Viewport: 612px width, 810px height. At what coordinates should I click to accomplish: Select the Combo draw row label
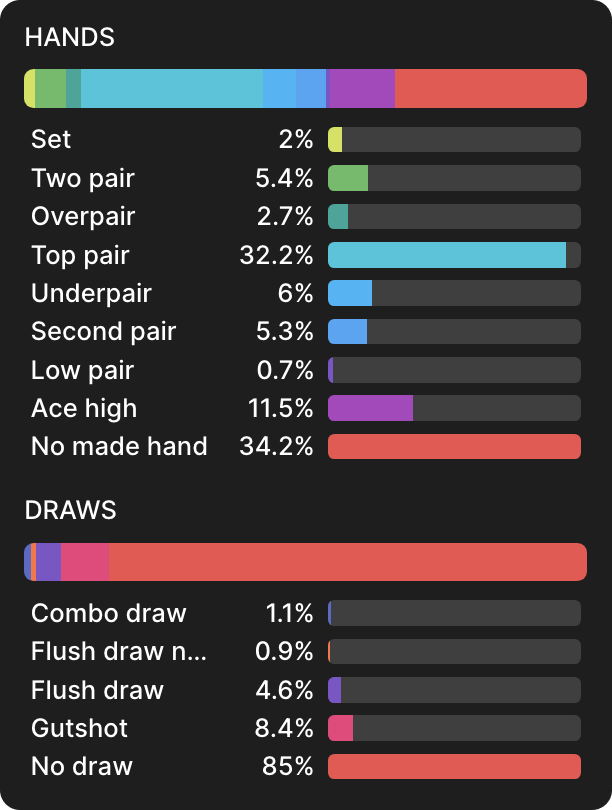(x=108, y=613)
